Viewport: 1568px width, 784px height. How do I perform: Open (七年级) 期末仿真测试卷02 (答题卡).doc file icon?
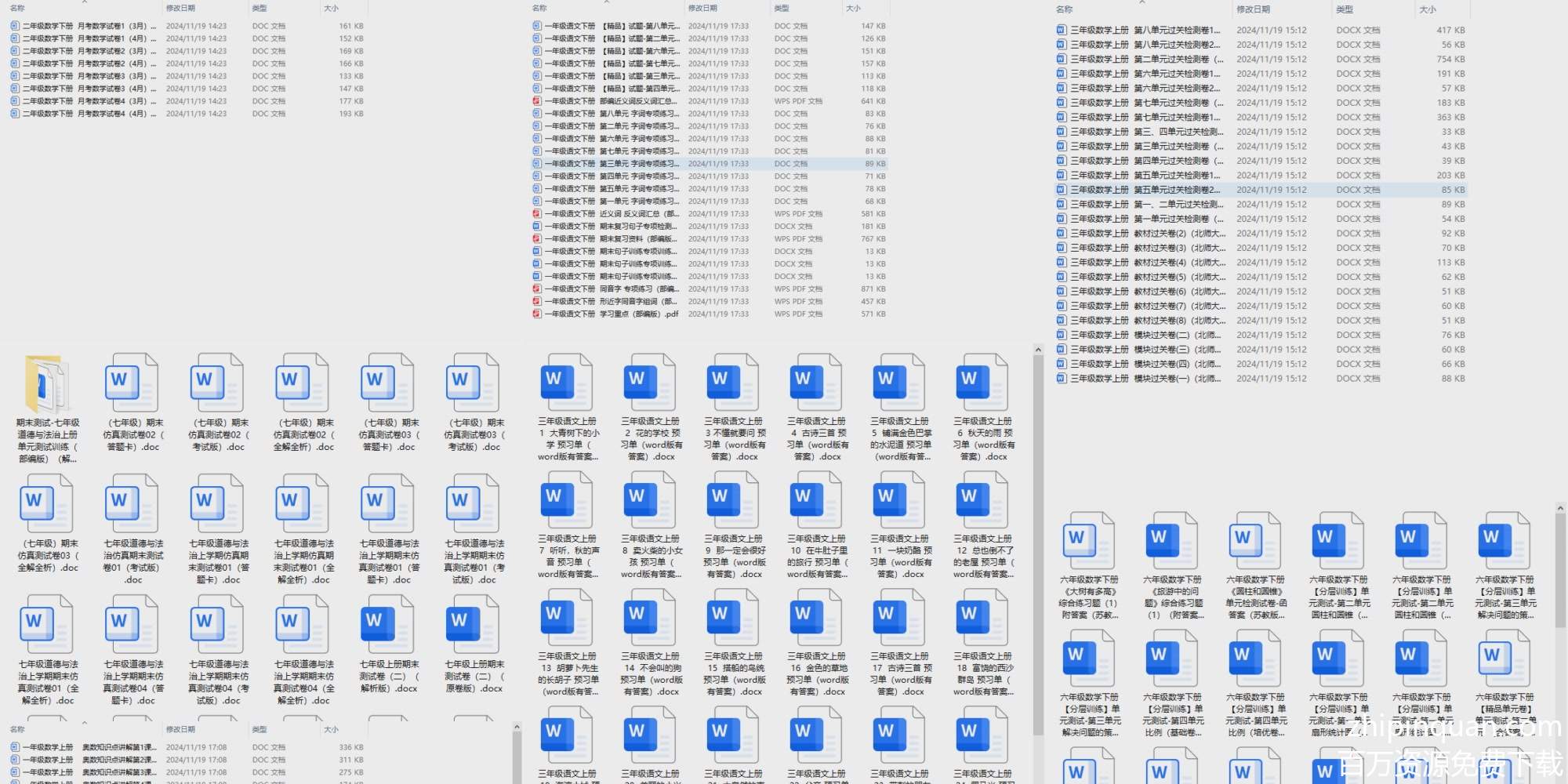click(x=132, y=384)
